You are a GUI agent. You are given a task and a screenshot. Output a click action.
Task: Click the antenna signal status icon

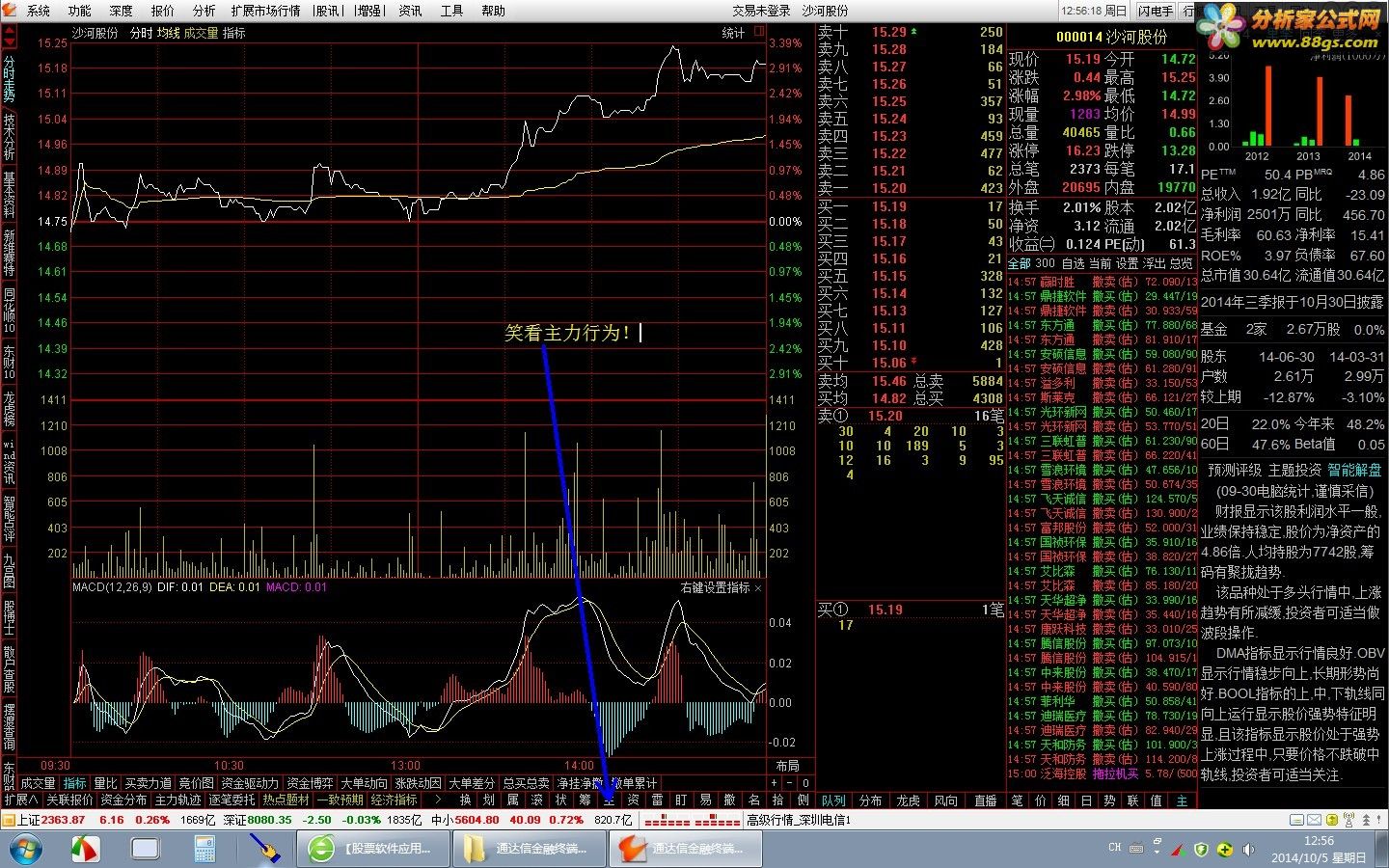1348,820
